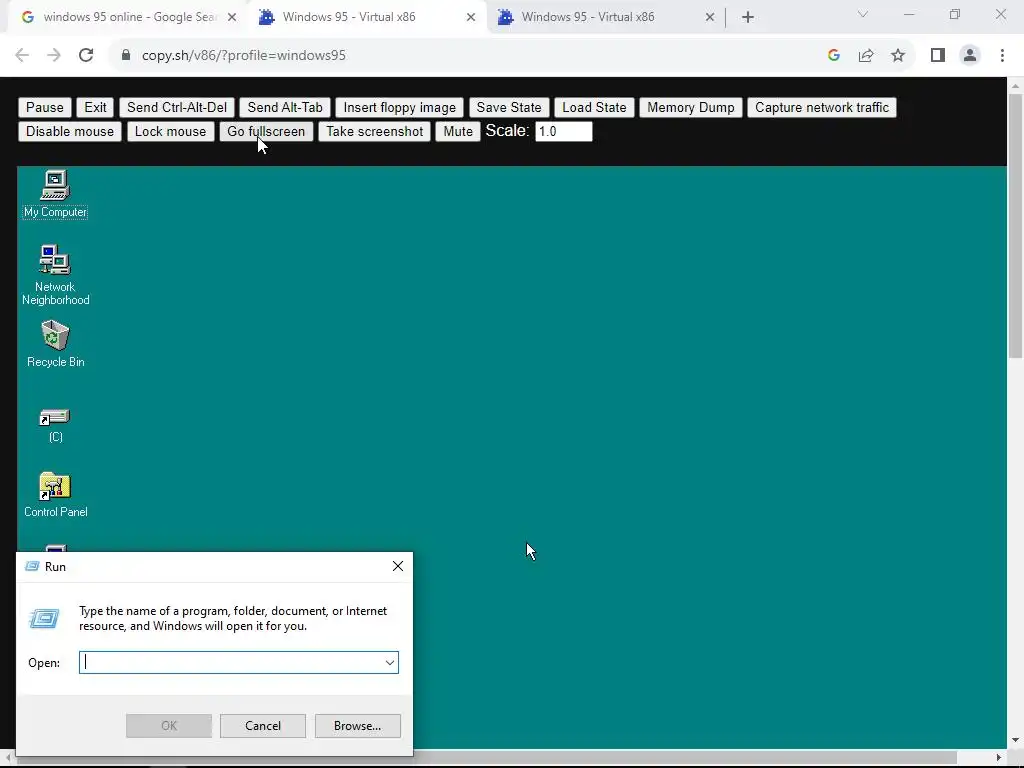The width and height of the screenshot is (1024, 768).
Task: Click the vertical scrollbar down arrow
Action: [1016, 740]
